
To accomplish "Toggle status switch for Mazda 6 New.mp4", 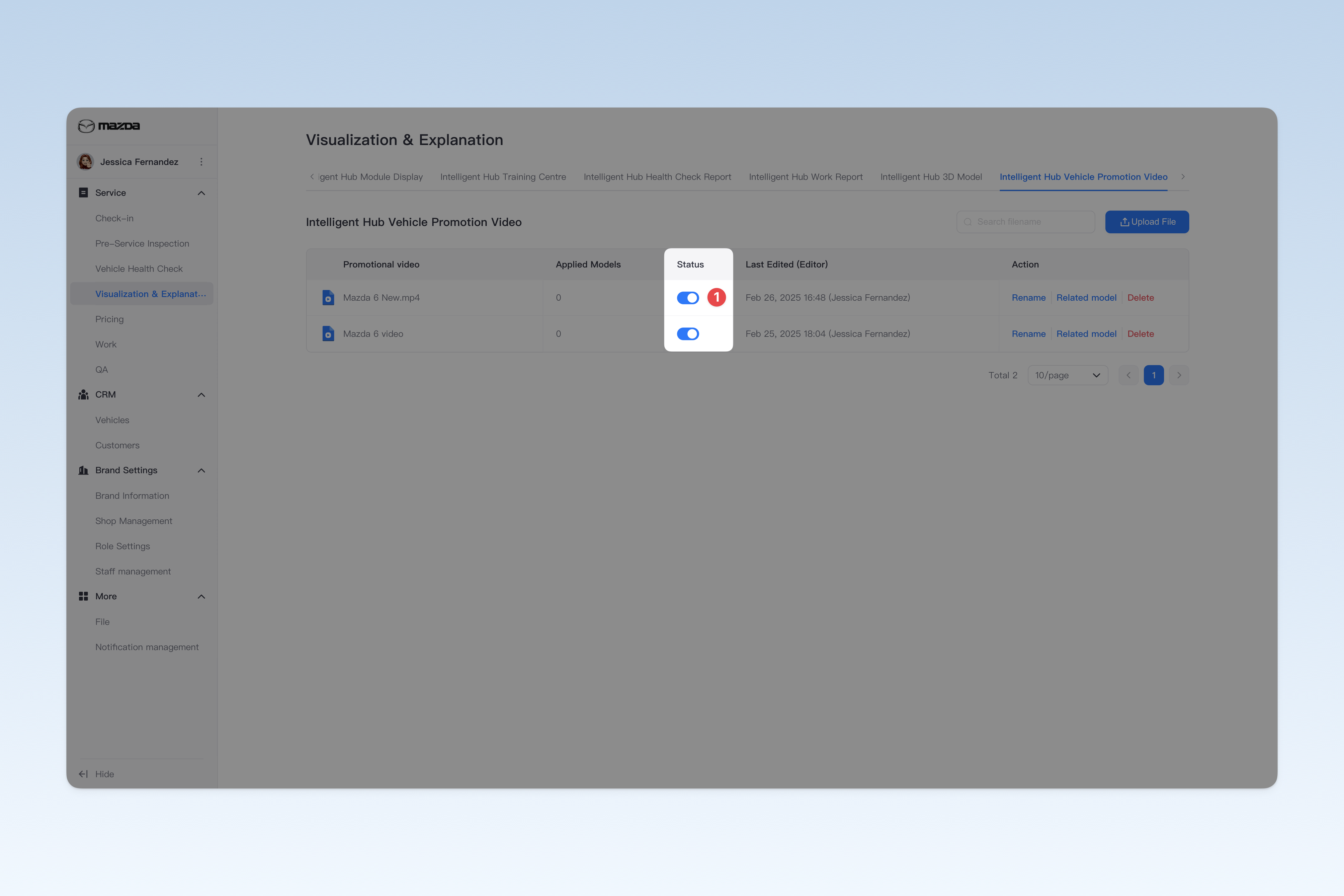I will [688, 298].
